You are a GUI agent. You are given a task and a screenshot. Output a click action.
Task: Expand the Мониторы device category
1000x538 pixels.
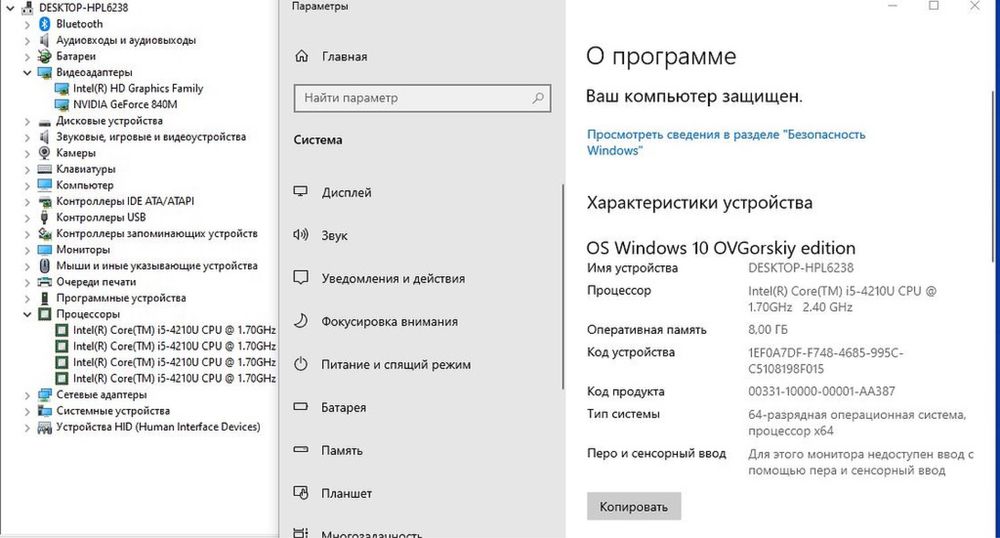tap(28, 250)
